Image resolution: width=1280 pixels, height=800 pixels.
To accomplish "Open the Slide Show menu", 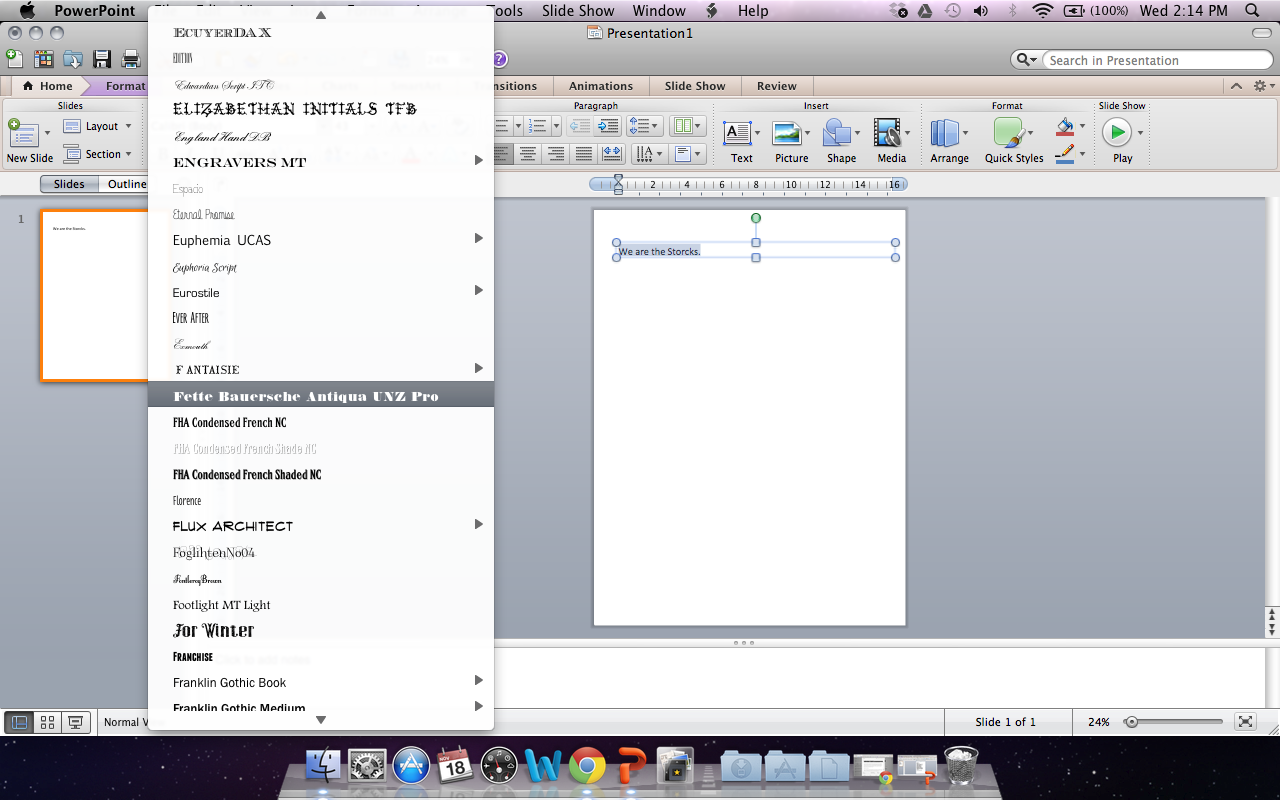I will [x=578, y=11].
